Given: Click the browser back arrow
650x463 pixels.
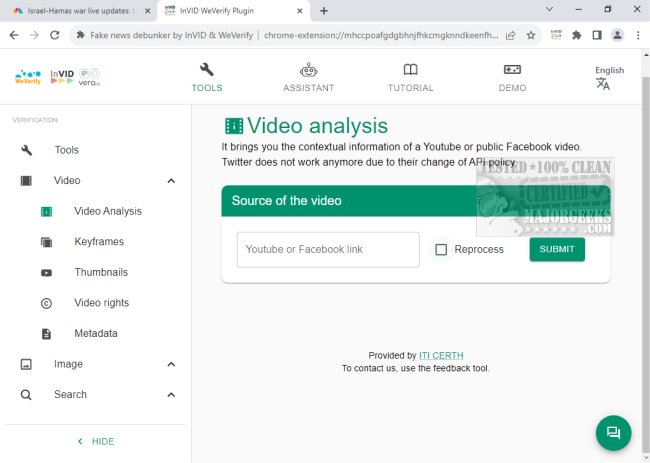Looking at the screenshot, I should click(14, 35).
